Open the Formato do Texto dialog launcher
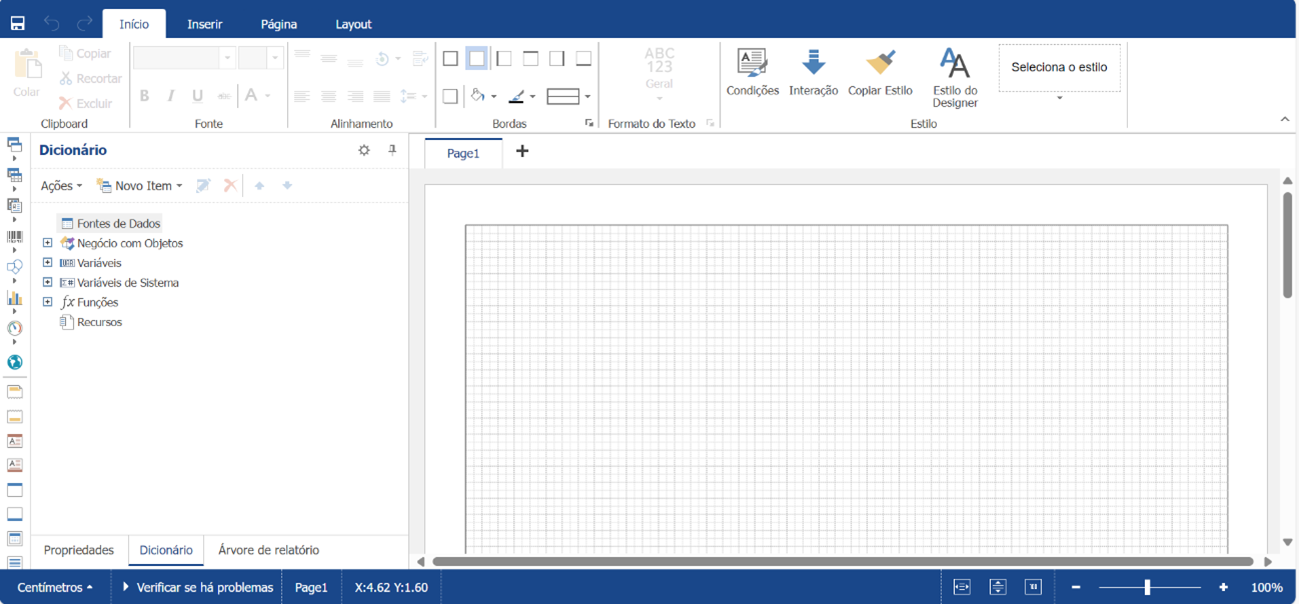Screen dimensions: 1299x604 tap(710, 123)
